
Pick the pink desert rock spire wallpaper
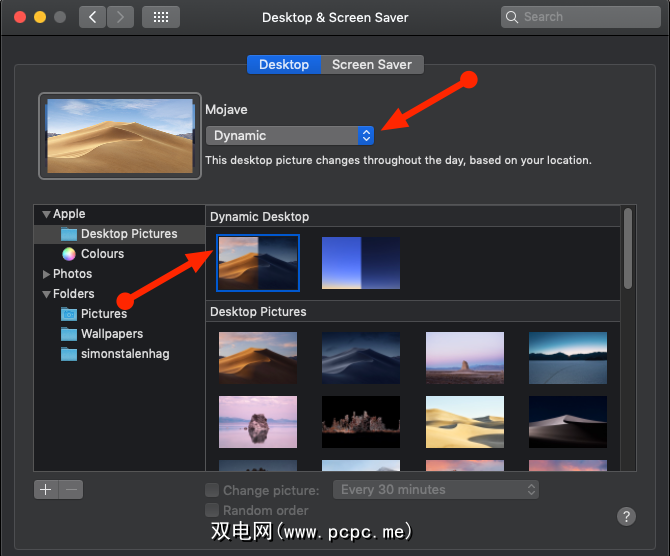pos(465,358)
